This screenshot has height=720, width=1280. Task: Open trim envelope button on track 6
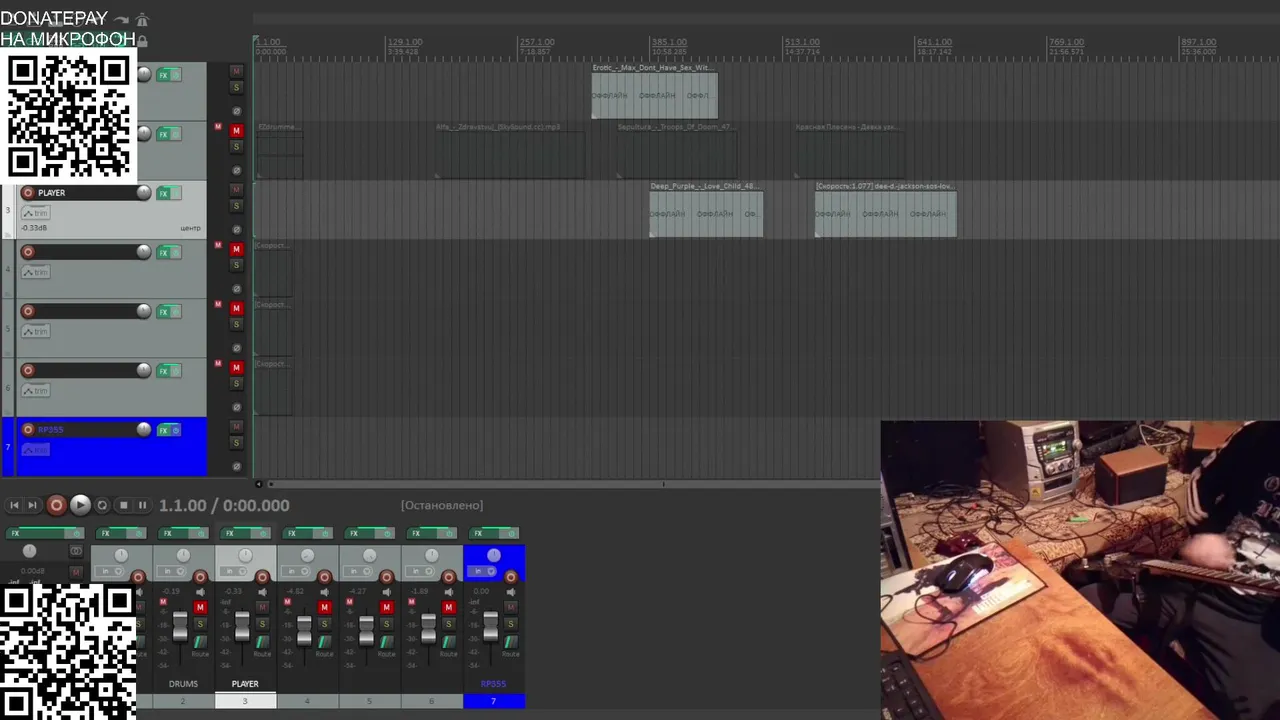click(x=35, y=390)
